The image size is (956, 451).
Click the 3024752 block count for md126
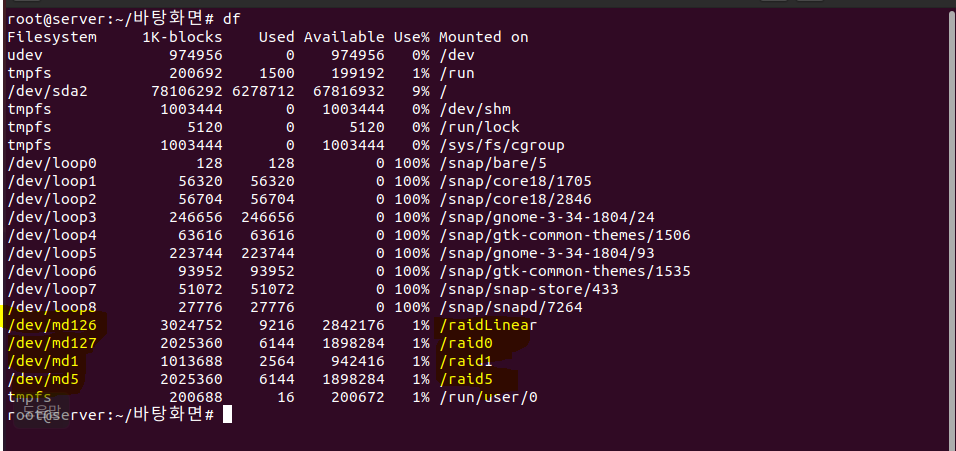[191, 325]
